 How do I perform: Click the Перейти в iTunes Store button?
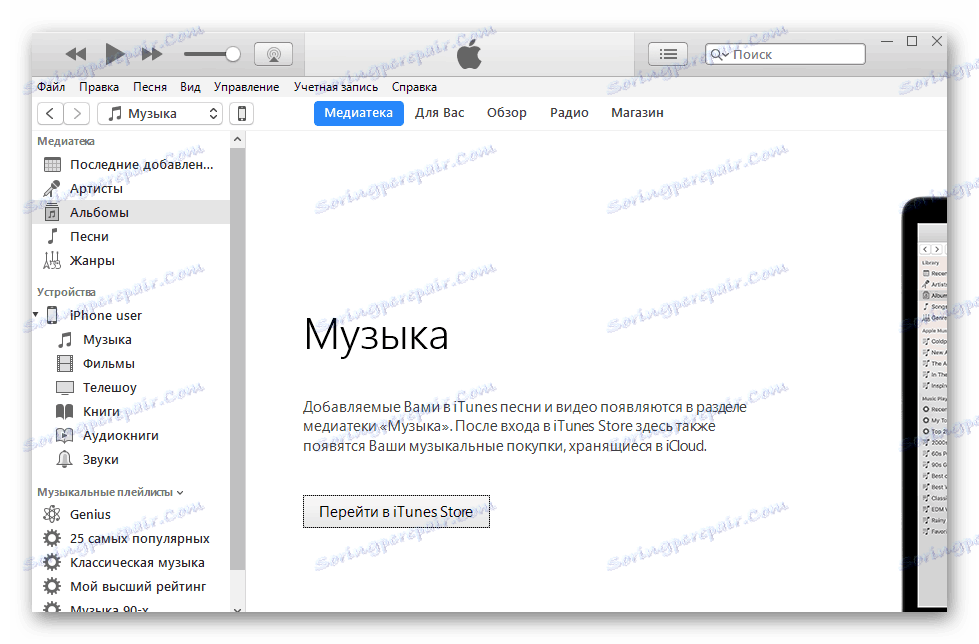pyautogui.click(x=396, y=511)
